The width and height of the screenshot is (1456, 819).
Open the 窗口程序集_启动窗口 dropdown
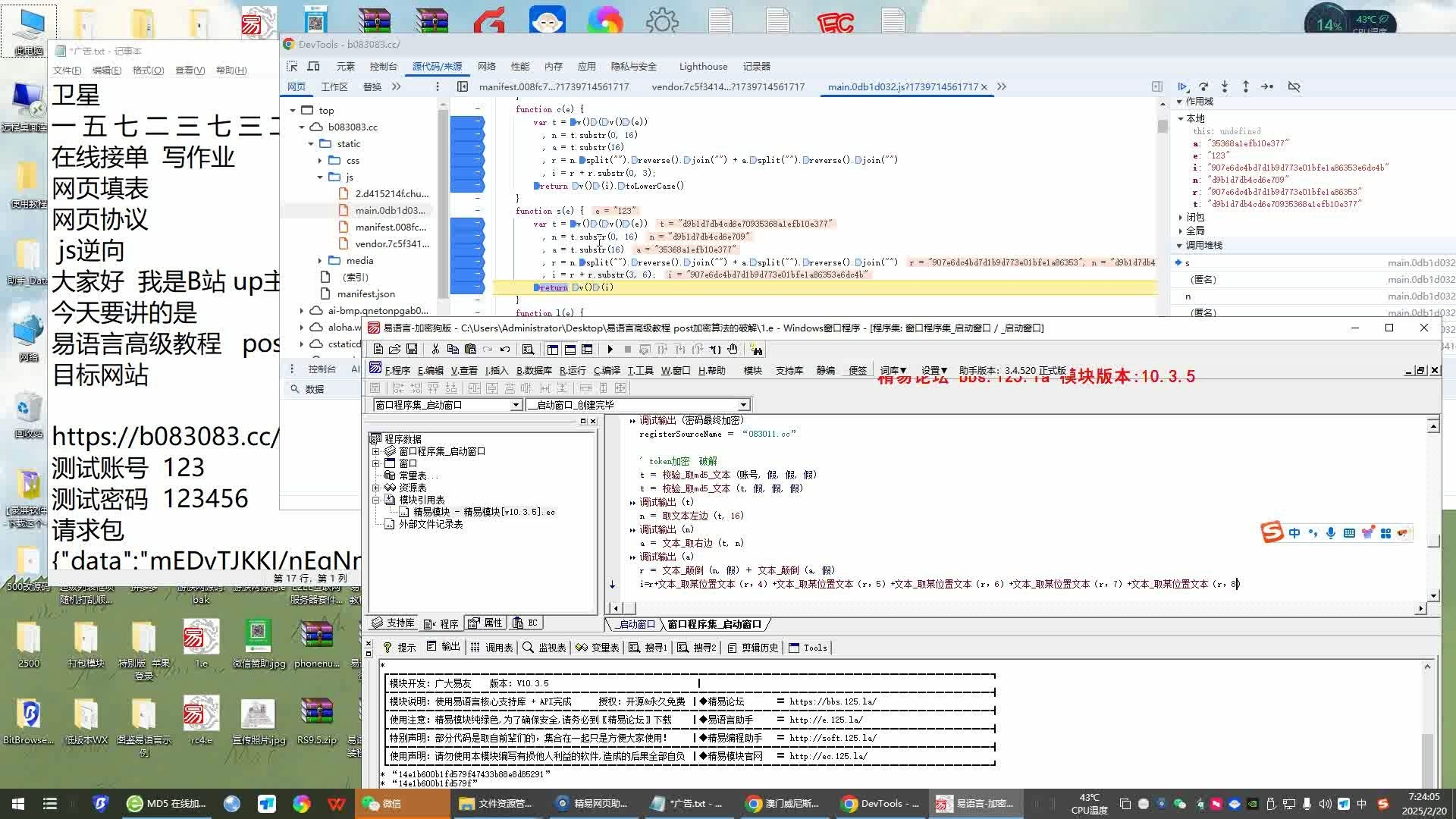pos(516,405)
